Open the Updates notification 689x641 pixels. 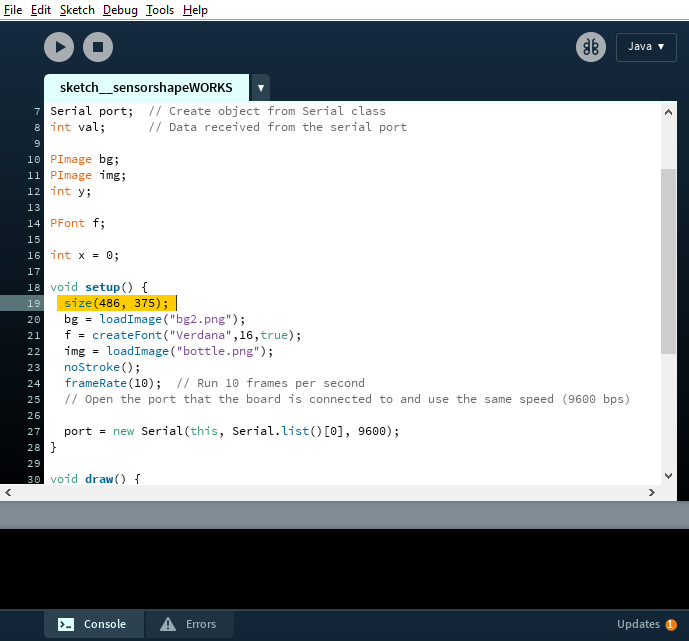tap(646, 624)
